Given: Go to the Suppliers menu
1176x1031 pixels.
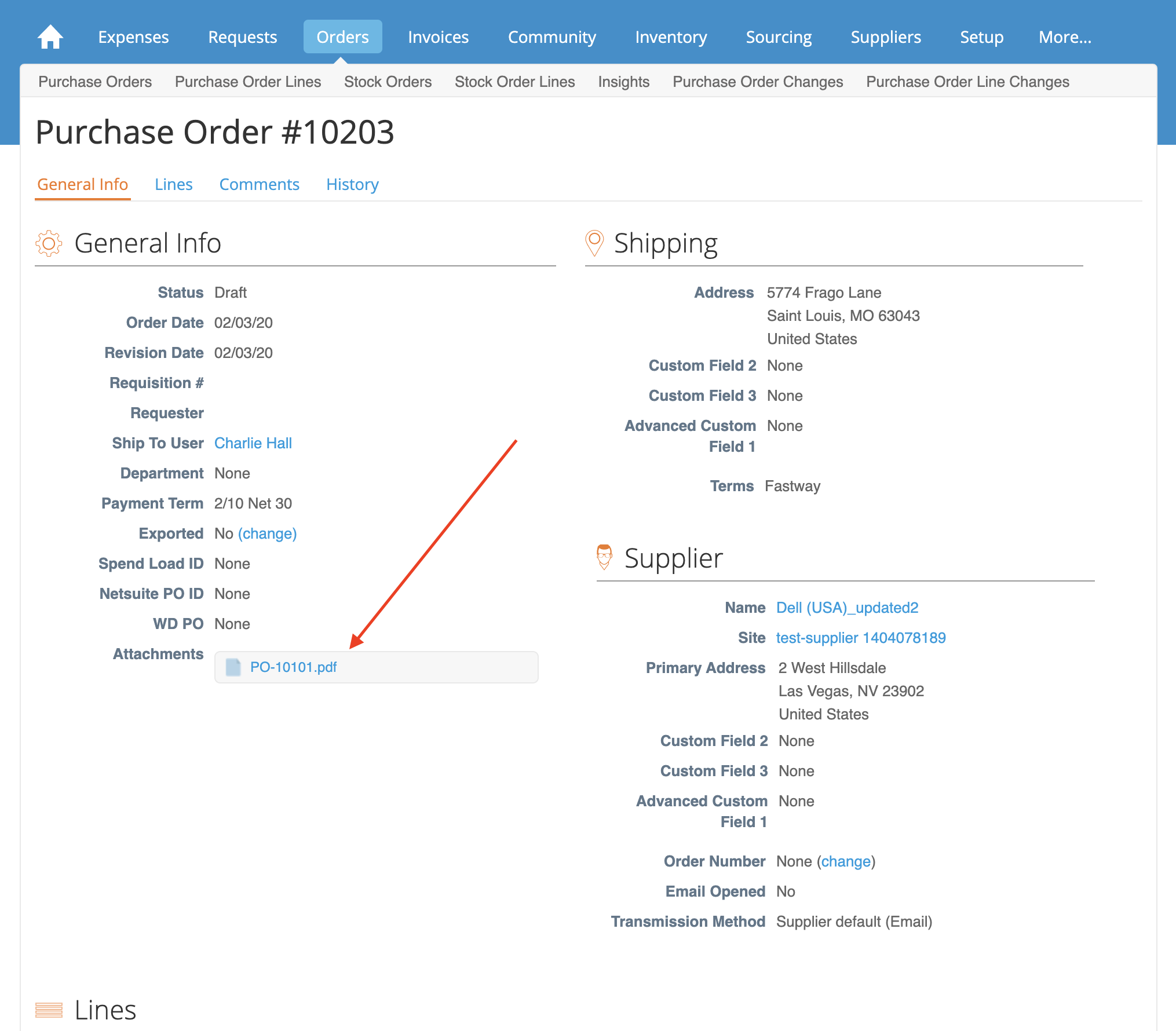Looking at the screenshot, I should 885,37.
